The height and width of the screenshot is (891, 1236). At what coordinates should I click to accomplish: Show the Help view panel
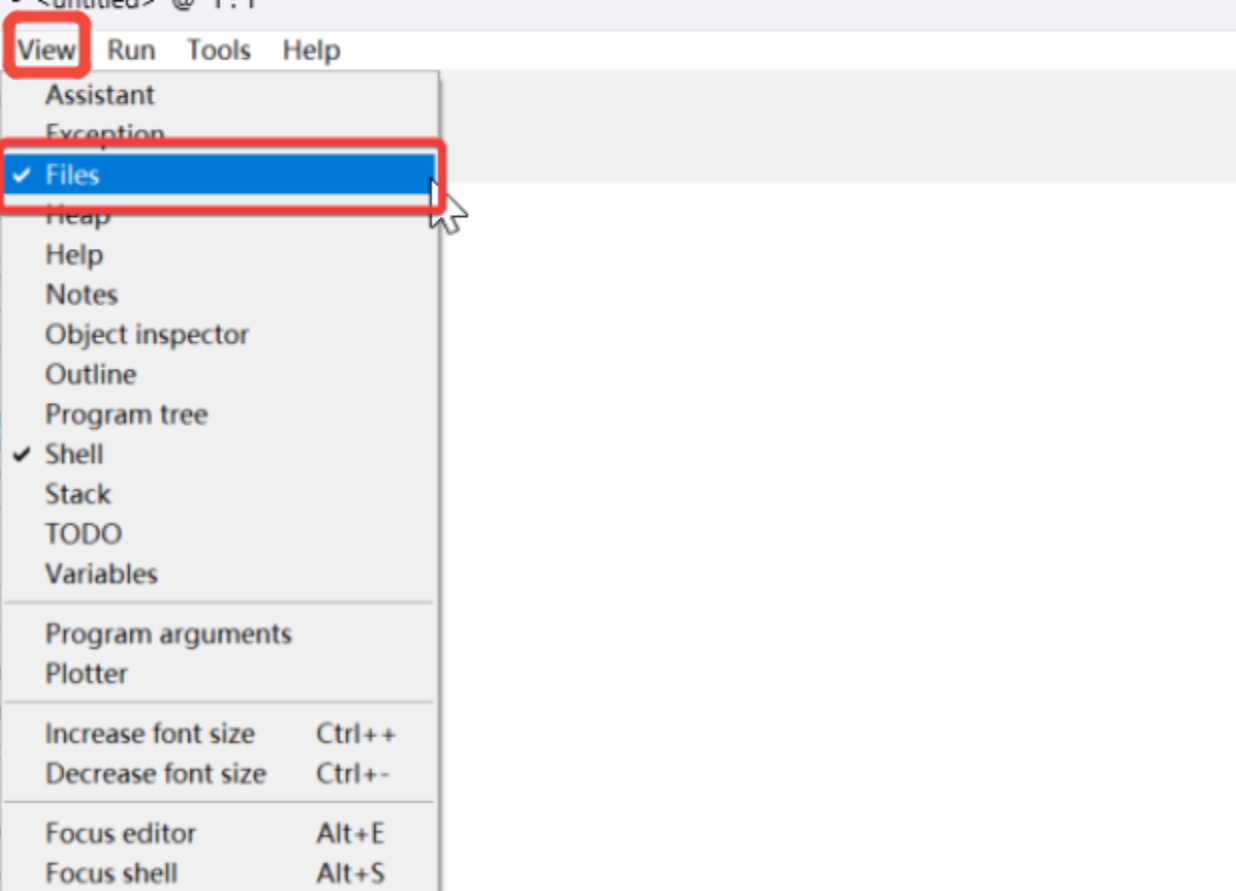(74, 255)
